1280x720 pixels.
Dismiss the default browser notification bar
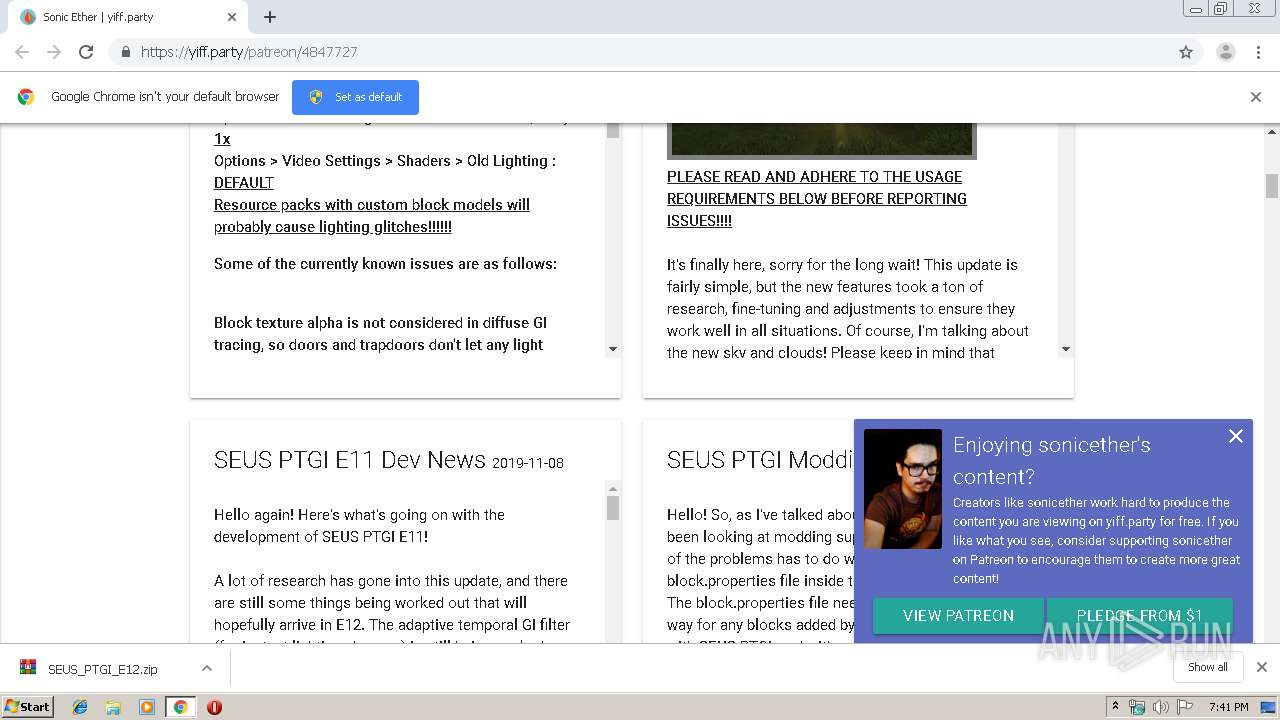1256,97
